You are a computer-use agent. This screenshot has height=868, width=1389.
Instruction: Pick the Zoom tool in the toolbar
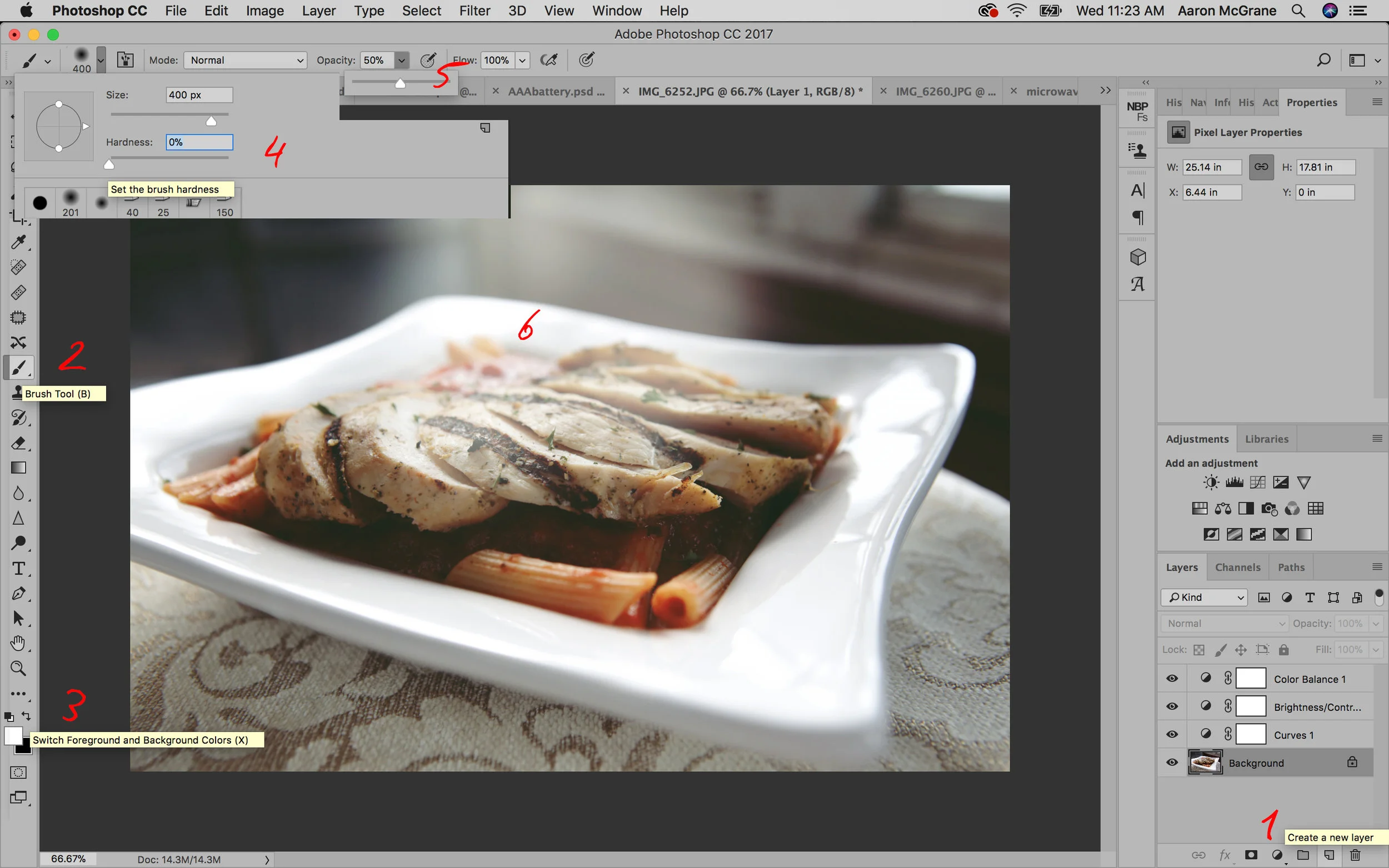(18, 668)
